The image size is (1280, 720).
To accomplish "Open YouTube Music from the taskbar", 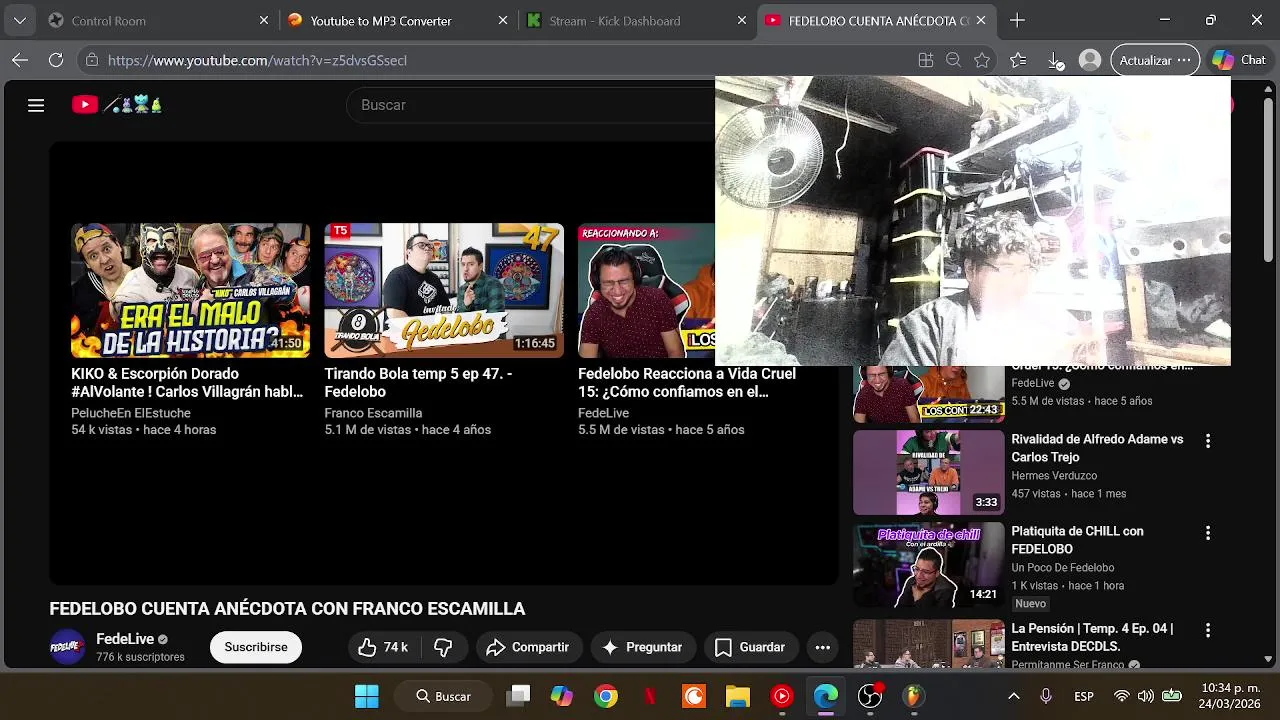I will (x=782, y=696).
